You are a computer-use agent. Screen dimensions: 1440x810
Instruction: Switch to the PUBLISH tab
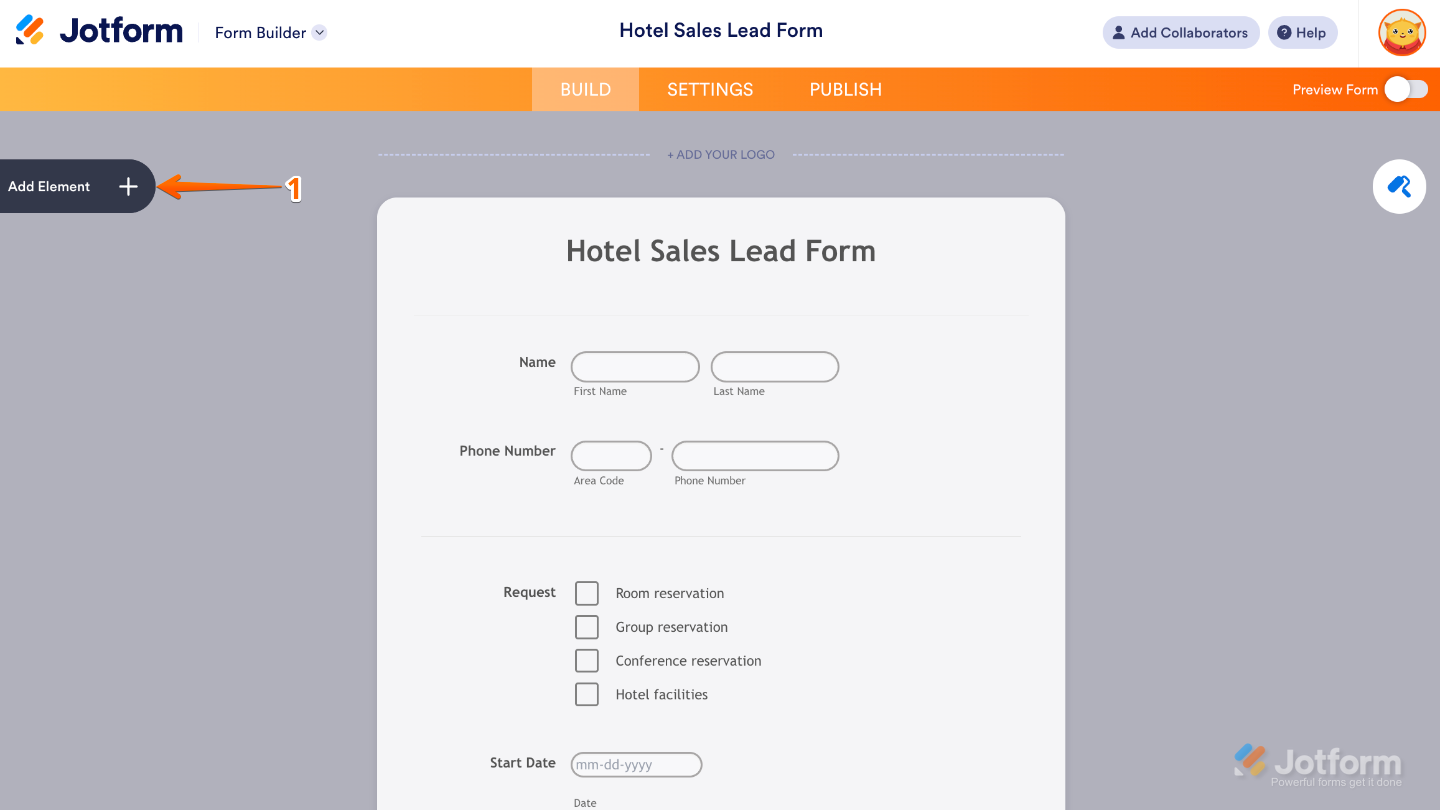click(x=845, y=89)
